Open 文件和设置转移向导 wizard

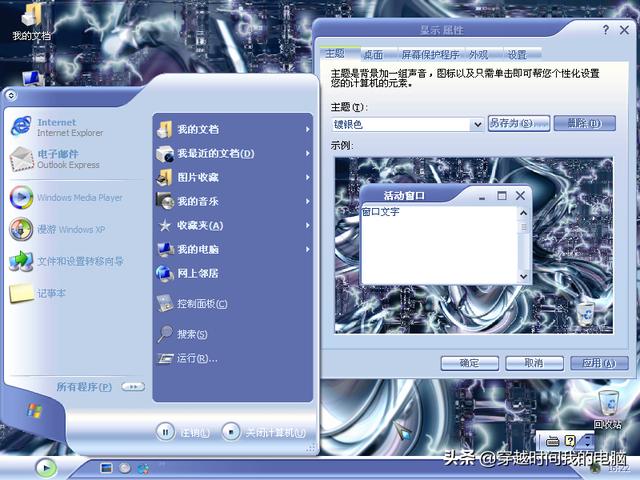click(x=67, y=261)
